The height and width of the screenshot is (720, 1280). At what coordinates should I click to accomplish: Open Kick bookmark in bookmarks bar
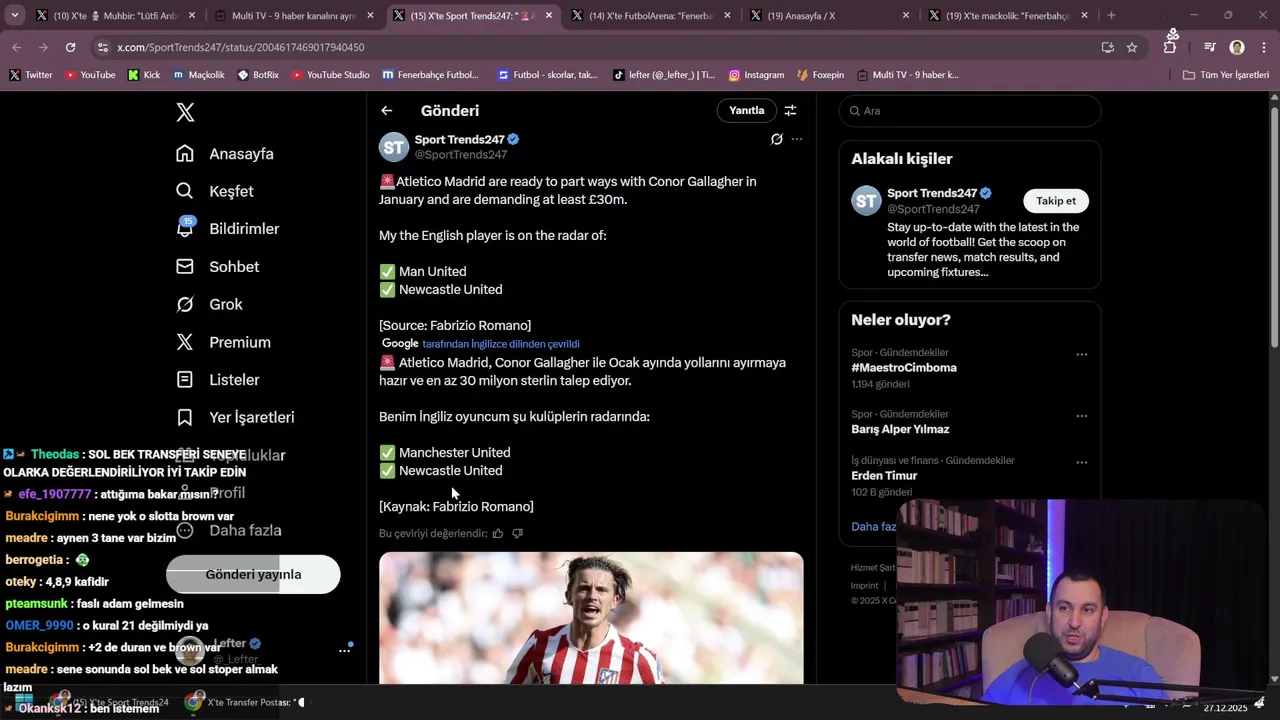(144, 75)
